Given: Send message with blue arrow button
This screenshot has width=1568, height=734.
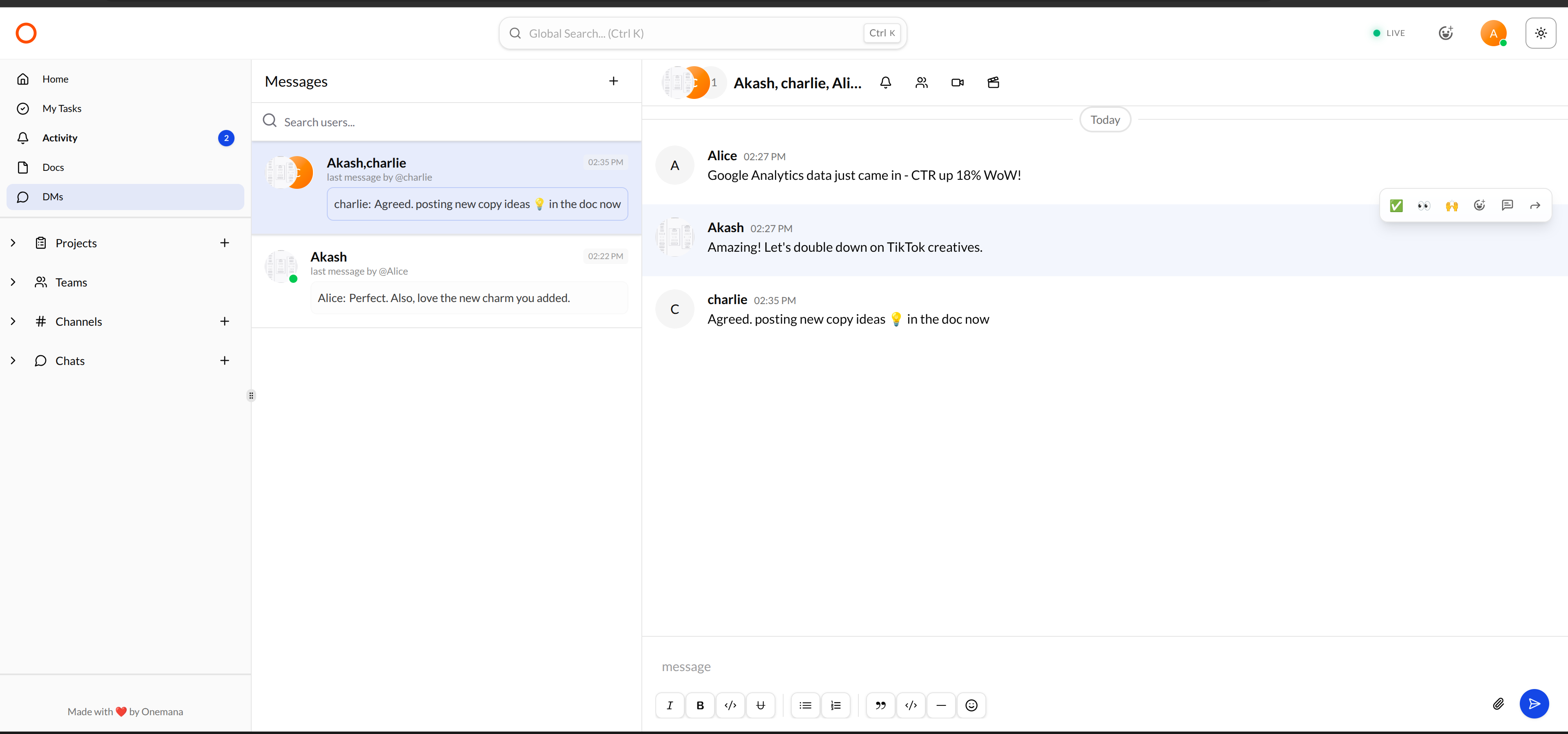Looking at the screenshot, I should 1534,704.
